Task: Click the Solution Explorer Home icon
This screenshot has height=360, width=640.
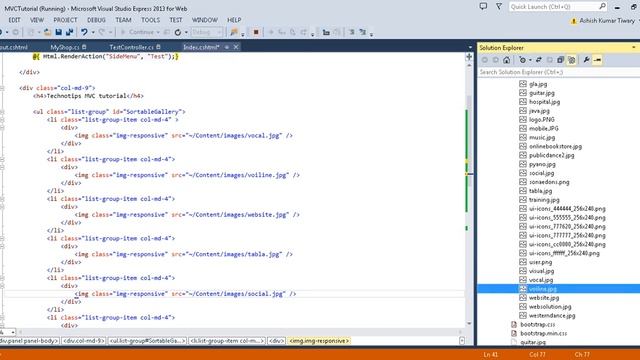Action: point(507,60)
